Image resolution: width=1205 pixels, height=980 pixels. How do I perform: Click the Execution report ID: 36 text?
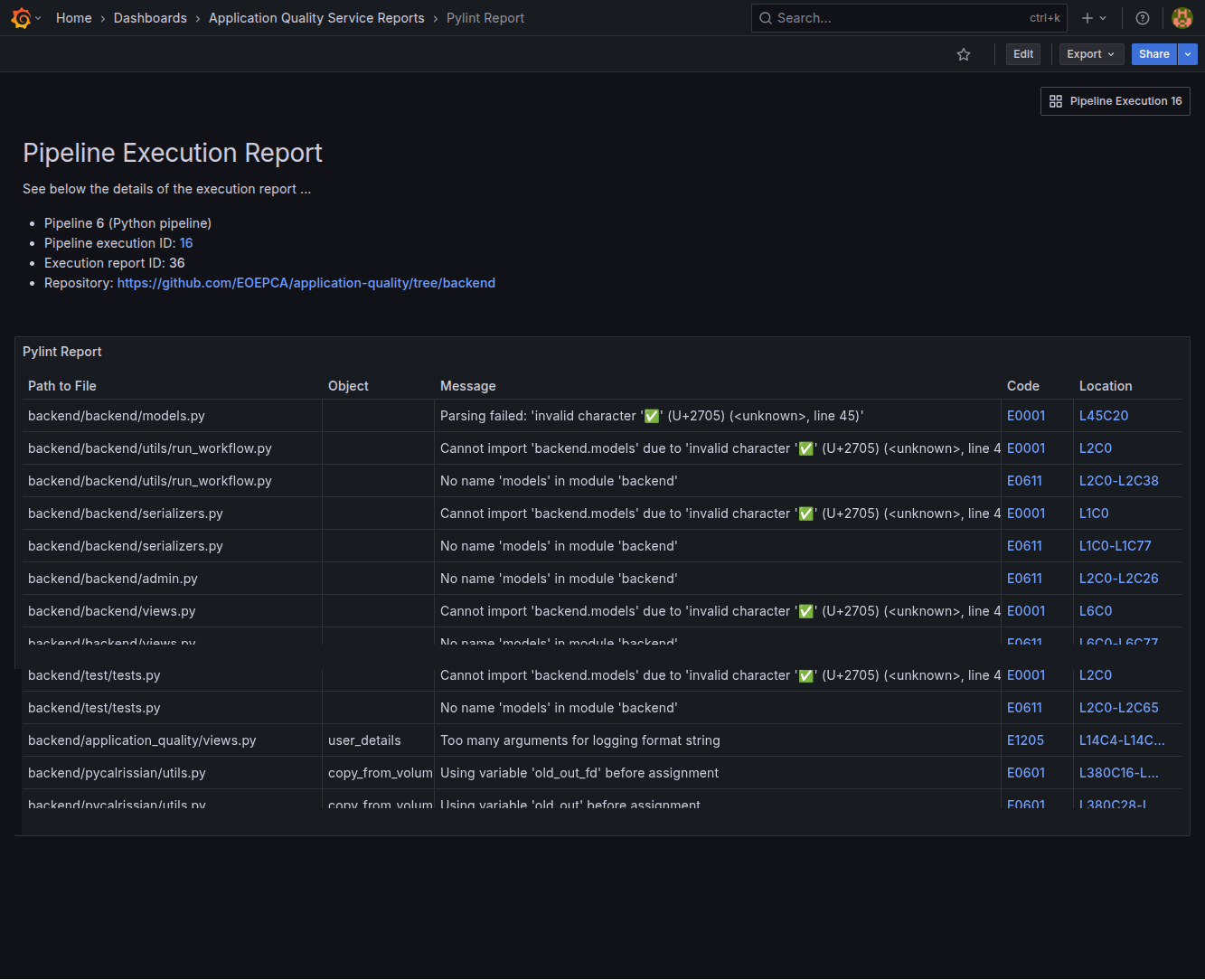point(115,263)
